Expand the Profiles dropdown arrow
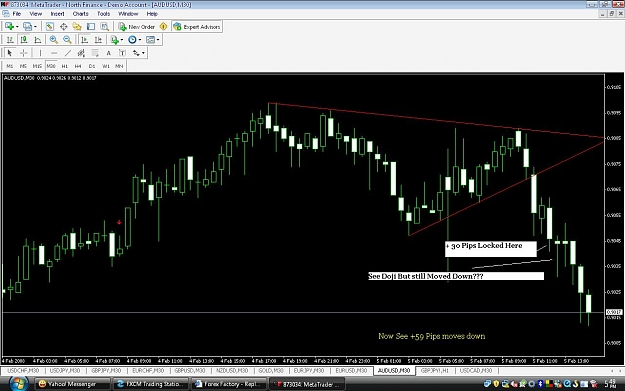The image size is (625, 391). 35,27
